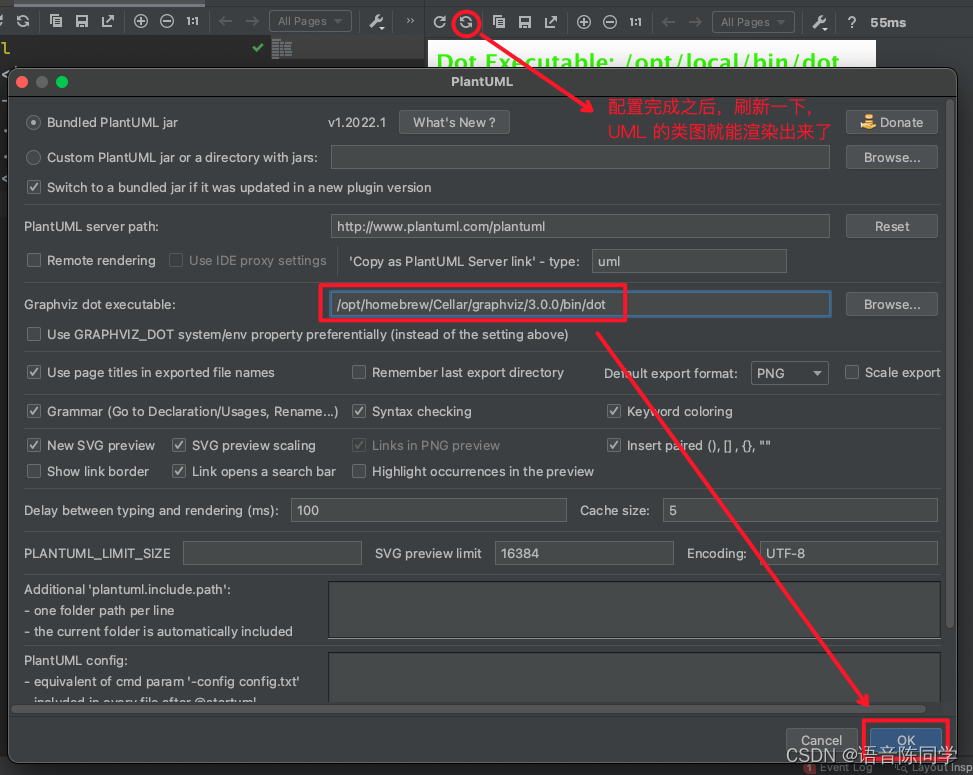This screenshot has height=775, width=973.
Task: Click the refresh icon in the left preview toolbar
Action: 23,22
